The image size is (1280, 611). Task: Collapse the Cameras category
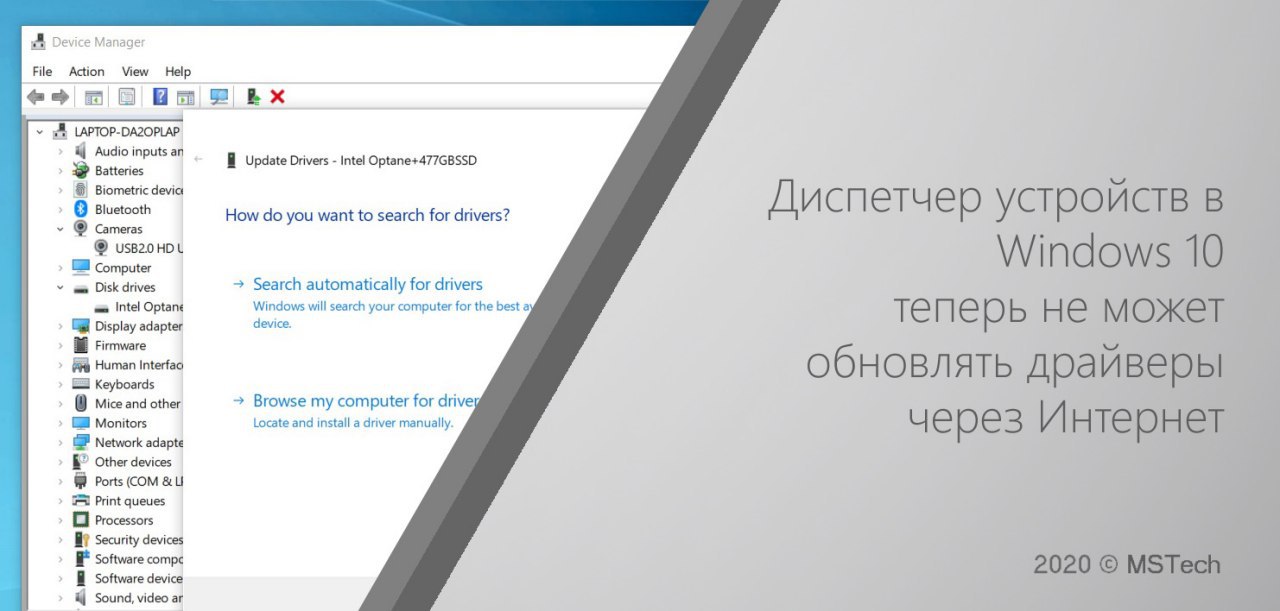point(60,229)
